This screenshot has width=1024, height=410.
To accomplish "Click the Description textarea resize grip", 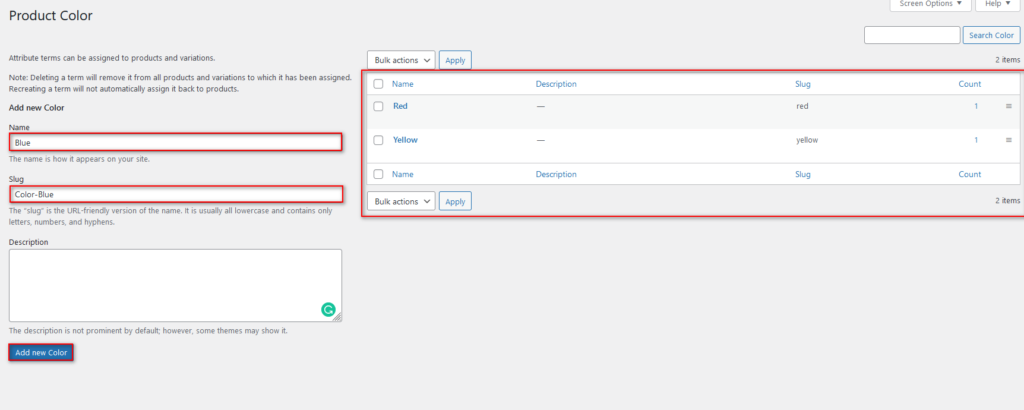I will [337, 317].
